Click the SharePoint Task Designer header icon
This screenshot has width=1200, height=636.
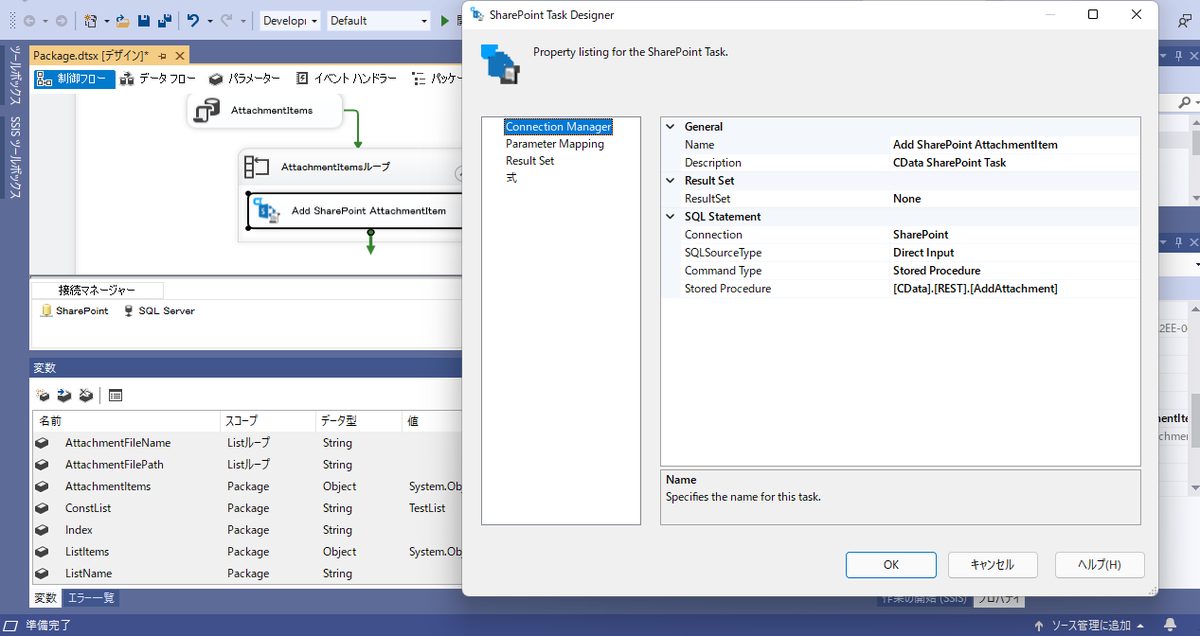click(500, 64)
